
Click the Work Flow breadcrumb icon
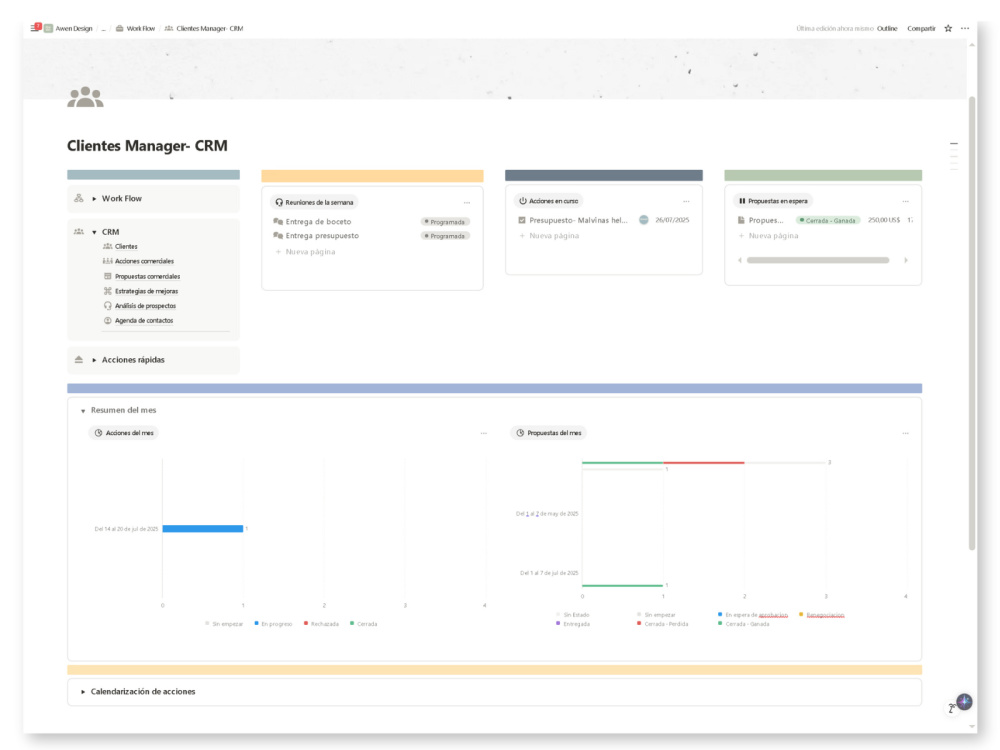pyautogui.click(x=119, y=28)
